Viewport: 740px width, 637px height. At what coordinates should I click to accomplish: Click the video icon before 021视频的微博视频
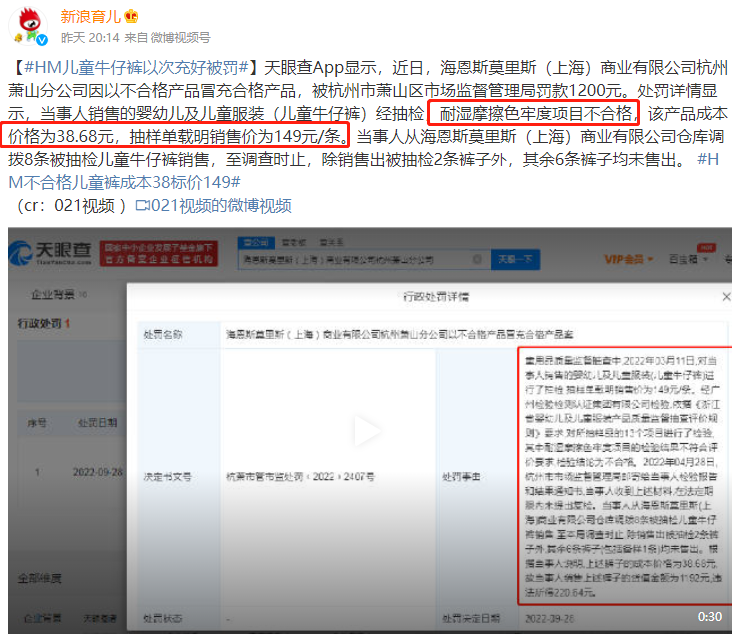142,206
